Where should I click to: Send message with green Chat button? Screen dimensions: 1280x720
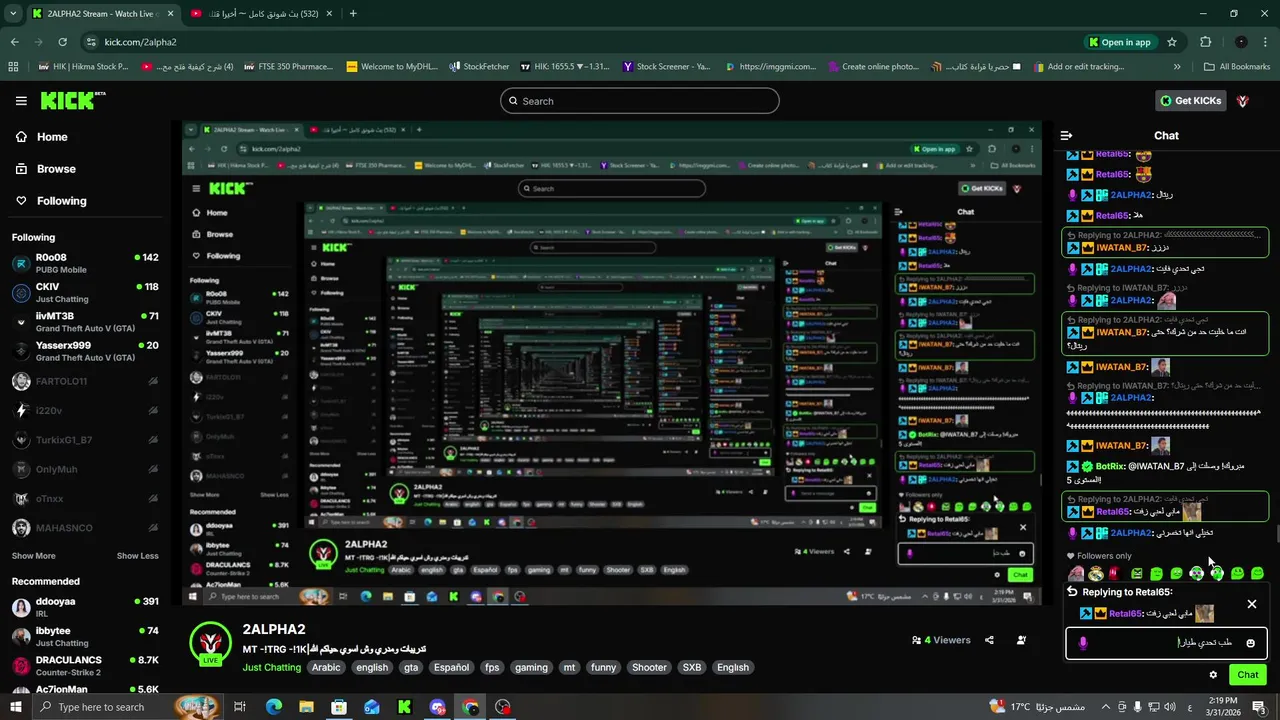click(x=1248, y=675)
